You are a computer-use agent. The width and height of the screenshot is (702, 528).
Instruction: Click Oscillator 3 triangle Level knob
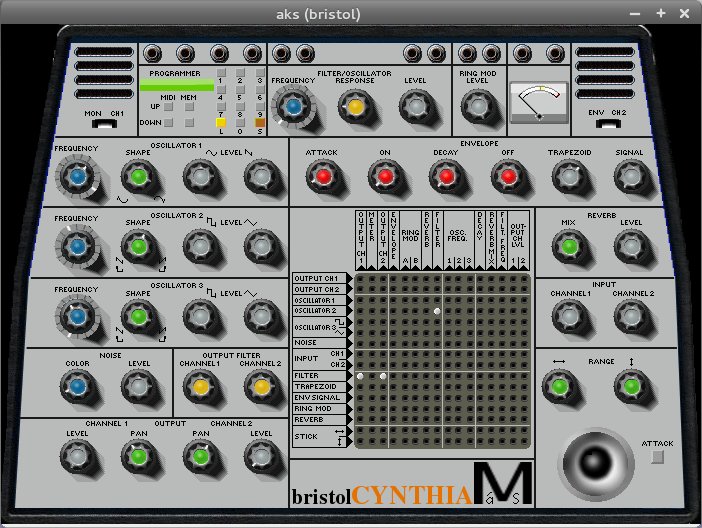click(x=261, y=317)
